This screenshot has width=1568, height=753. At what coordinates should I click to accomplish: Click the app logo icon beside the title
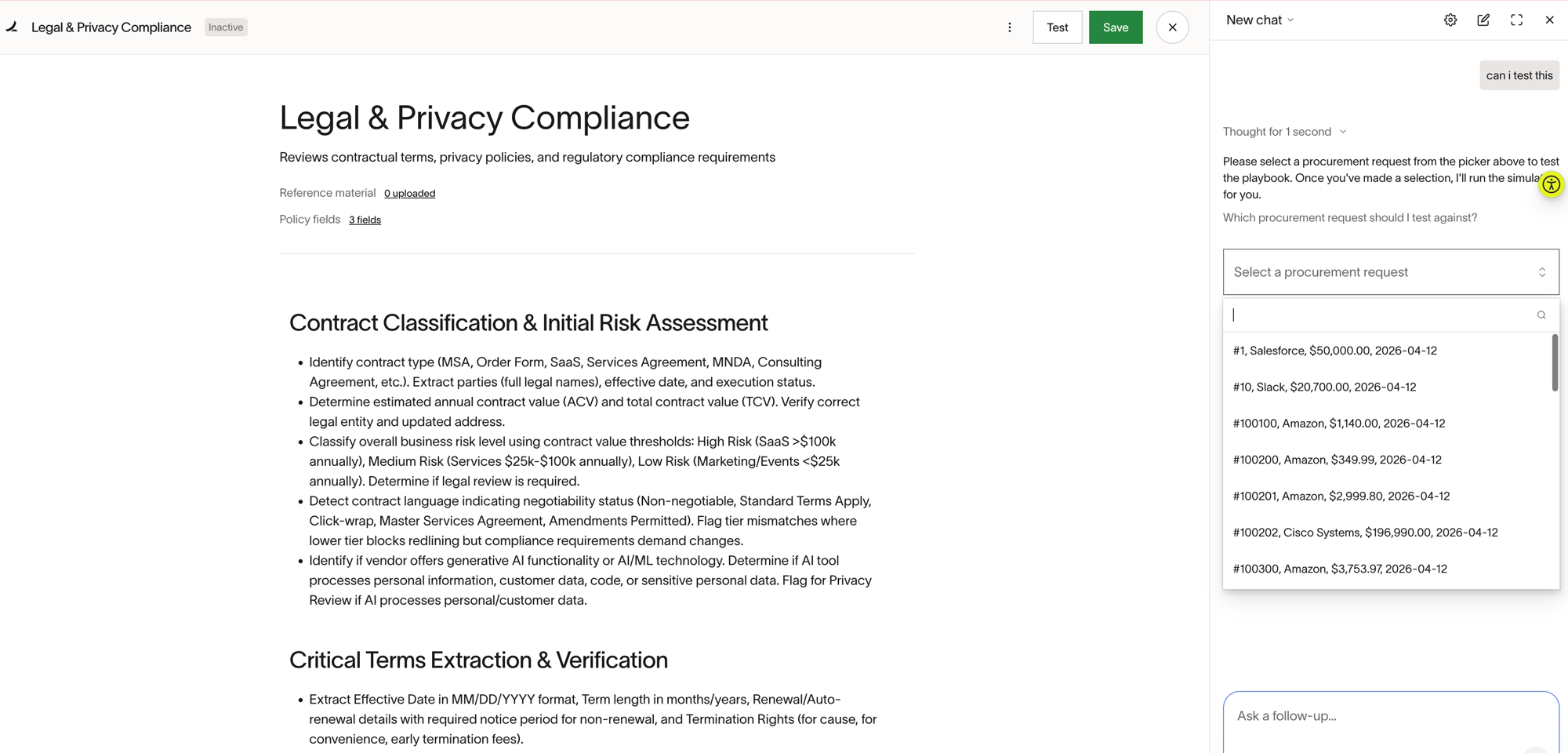[12, 27]
